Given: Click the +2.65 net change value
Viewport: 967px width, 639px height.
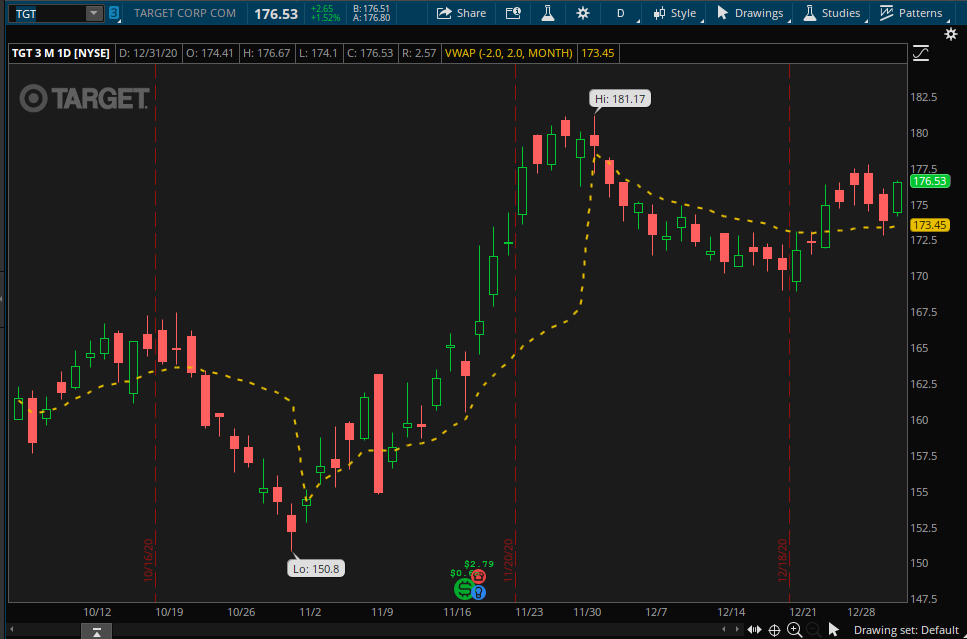Looking at the screenshot, I should pos(323,9).
